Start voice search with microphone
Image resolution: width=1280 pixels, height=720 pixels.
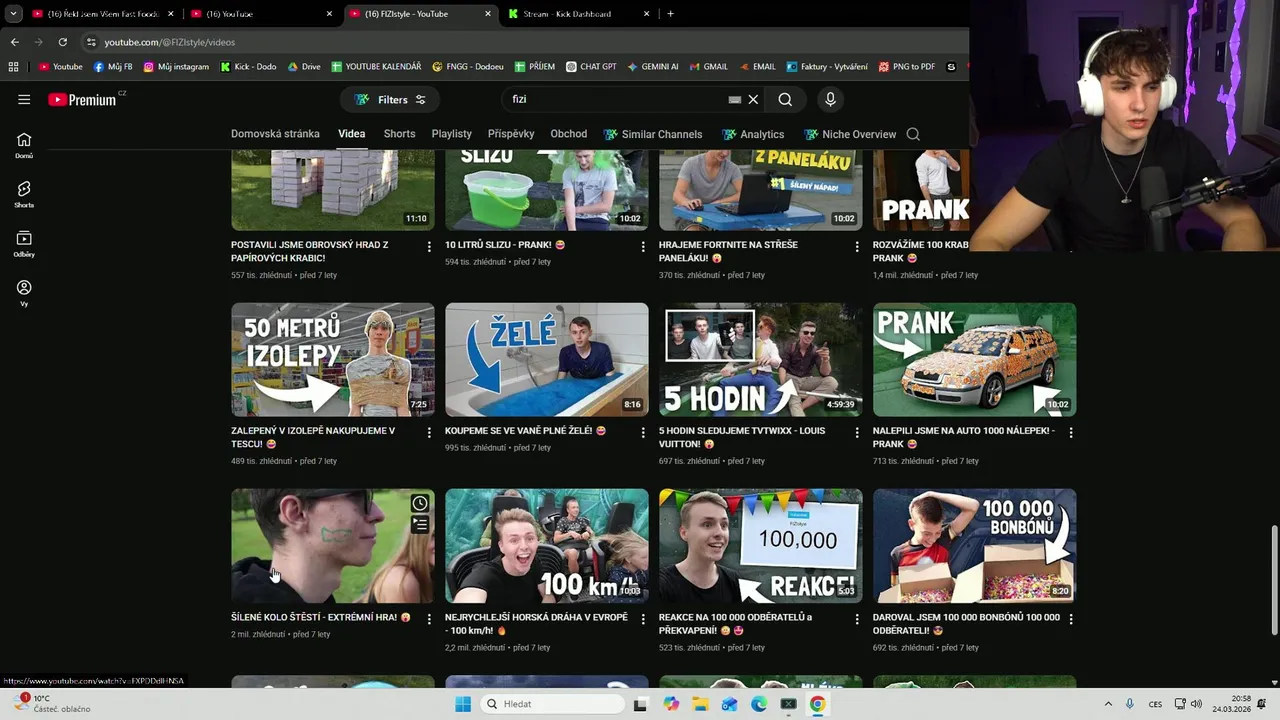coord(830,99)
